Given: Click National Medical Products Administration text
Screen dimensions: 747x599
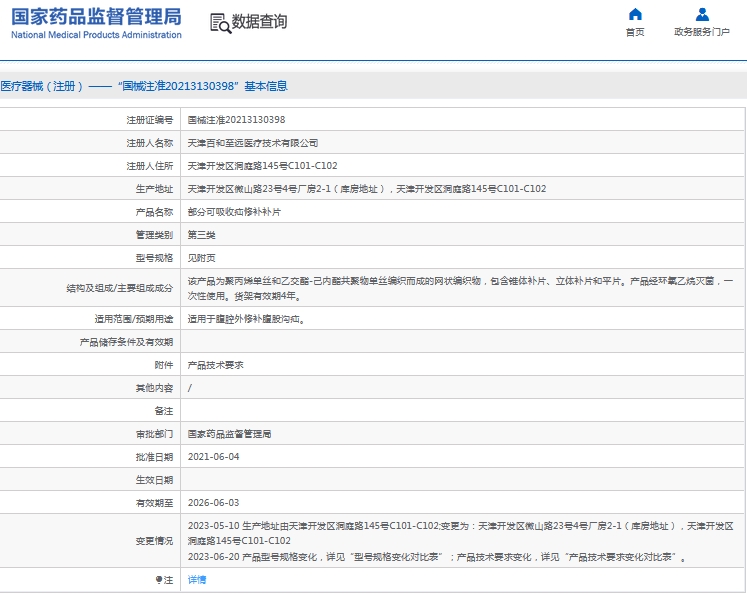Looking at the screenshot, I should coord(96,35).
